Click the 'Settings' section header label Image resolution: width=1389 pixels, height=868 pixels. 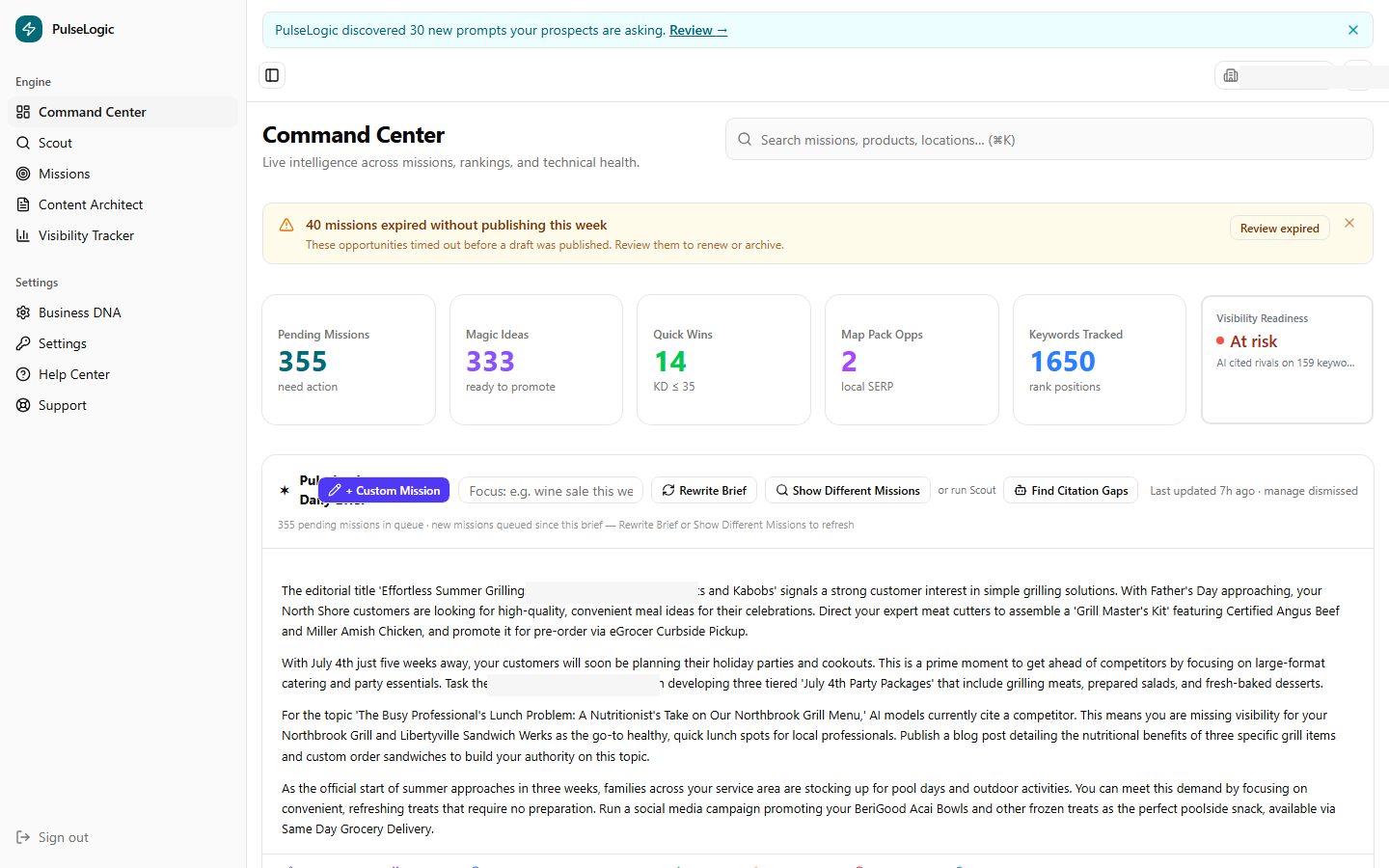[37, 283]
